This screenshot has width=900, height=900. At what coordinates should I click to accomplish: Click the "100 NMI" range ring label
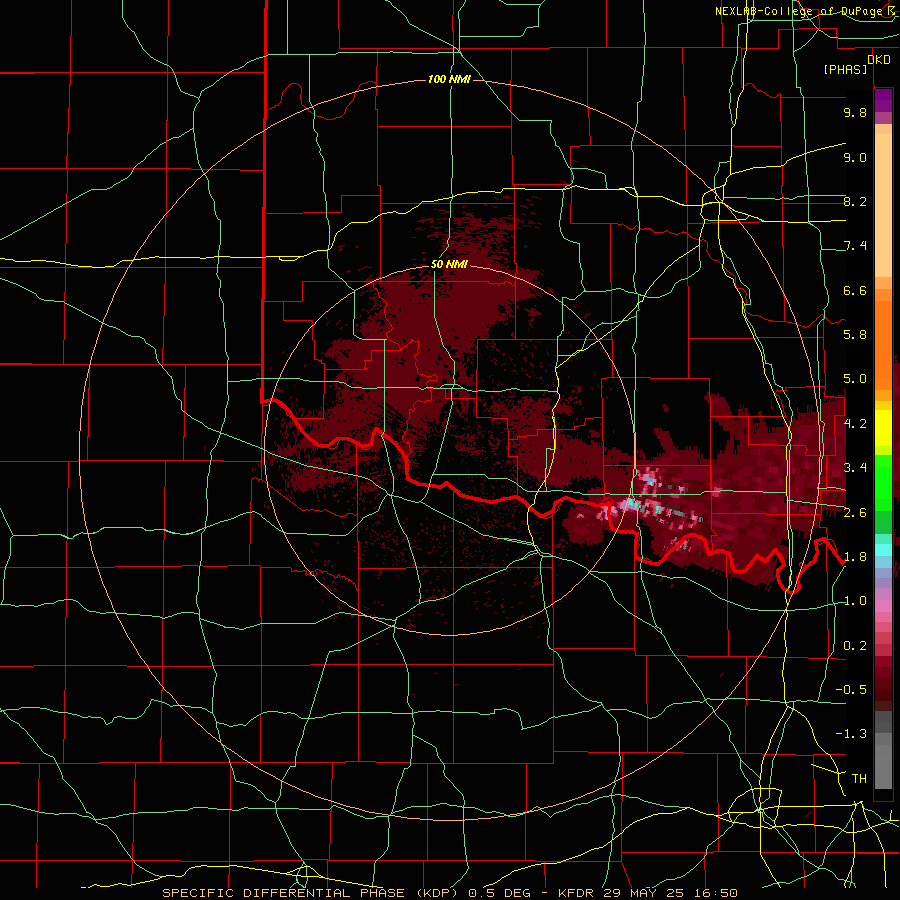449,79
